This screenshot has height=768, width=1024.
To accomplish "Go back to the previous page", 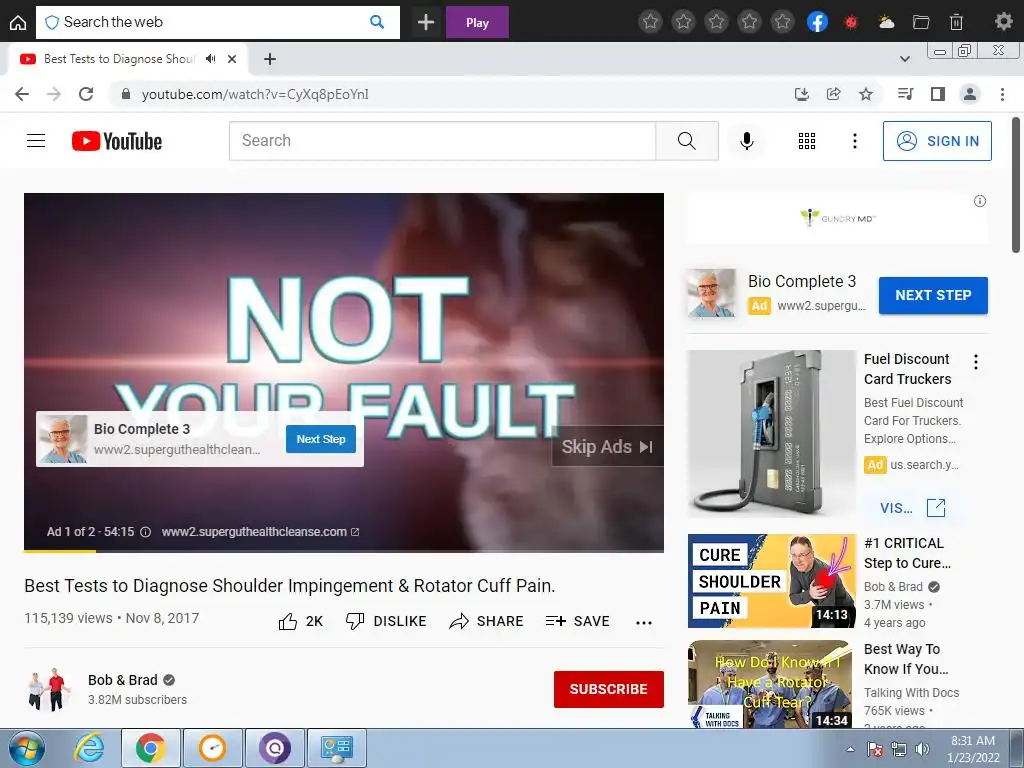I will point(22,94).
